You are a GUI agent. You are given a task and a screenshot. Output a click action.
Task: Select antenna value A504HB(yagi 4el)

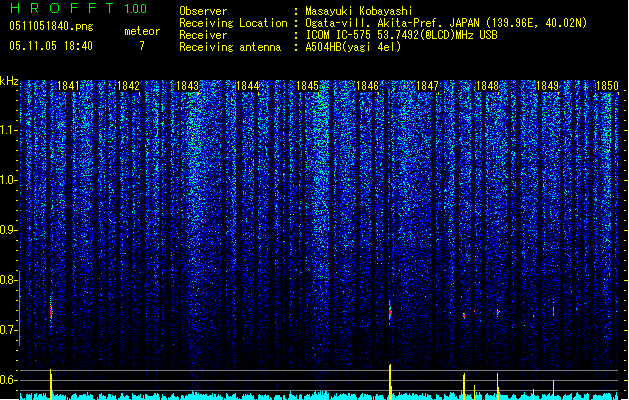353,47
